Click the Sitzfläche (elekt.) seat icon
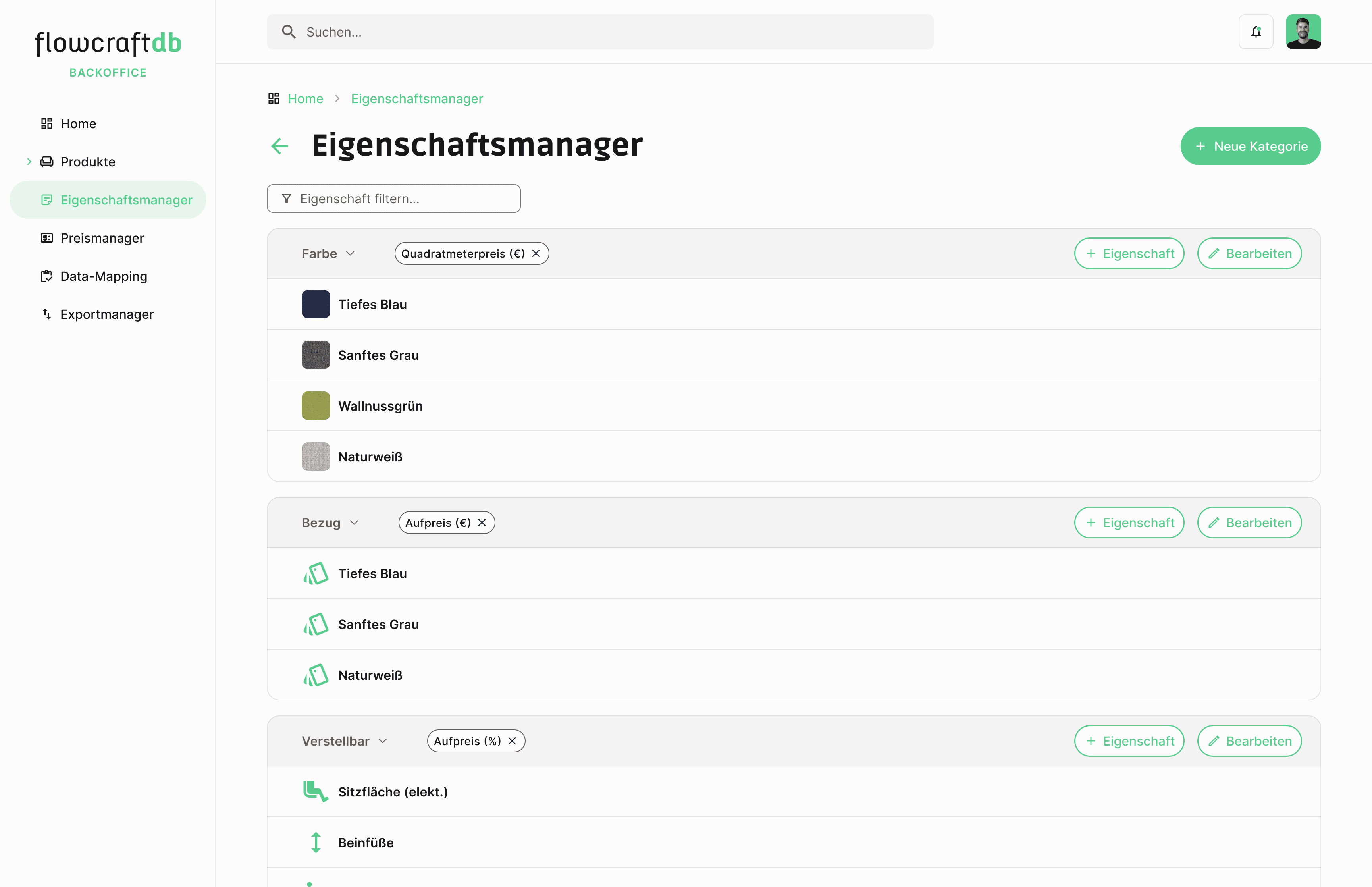1372x887 pixels. (316, 791)
